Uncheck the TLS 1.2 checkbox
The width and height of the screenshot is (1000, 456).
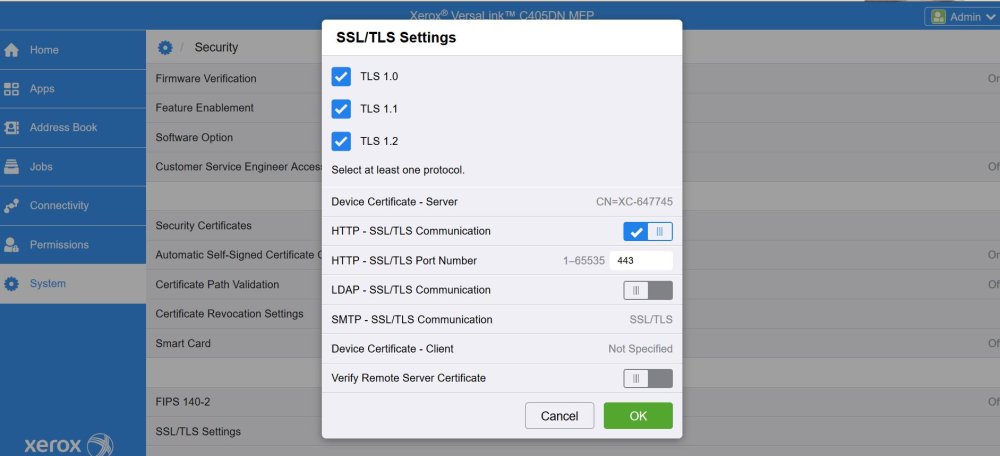[x=341, y=141]
